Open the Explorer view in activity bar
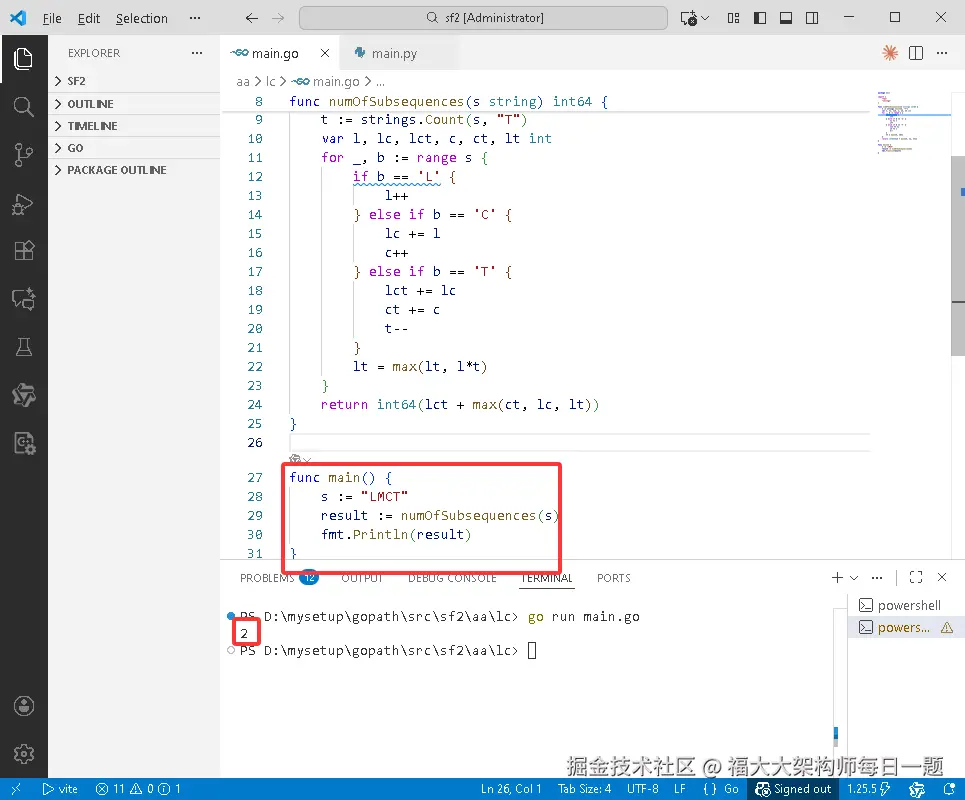The height and width of the screenshot is (800, 965). pos(23,59)
